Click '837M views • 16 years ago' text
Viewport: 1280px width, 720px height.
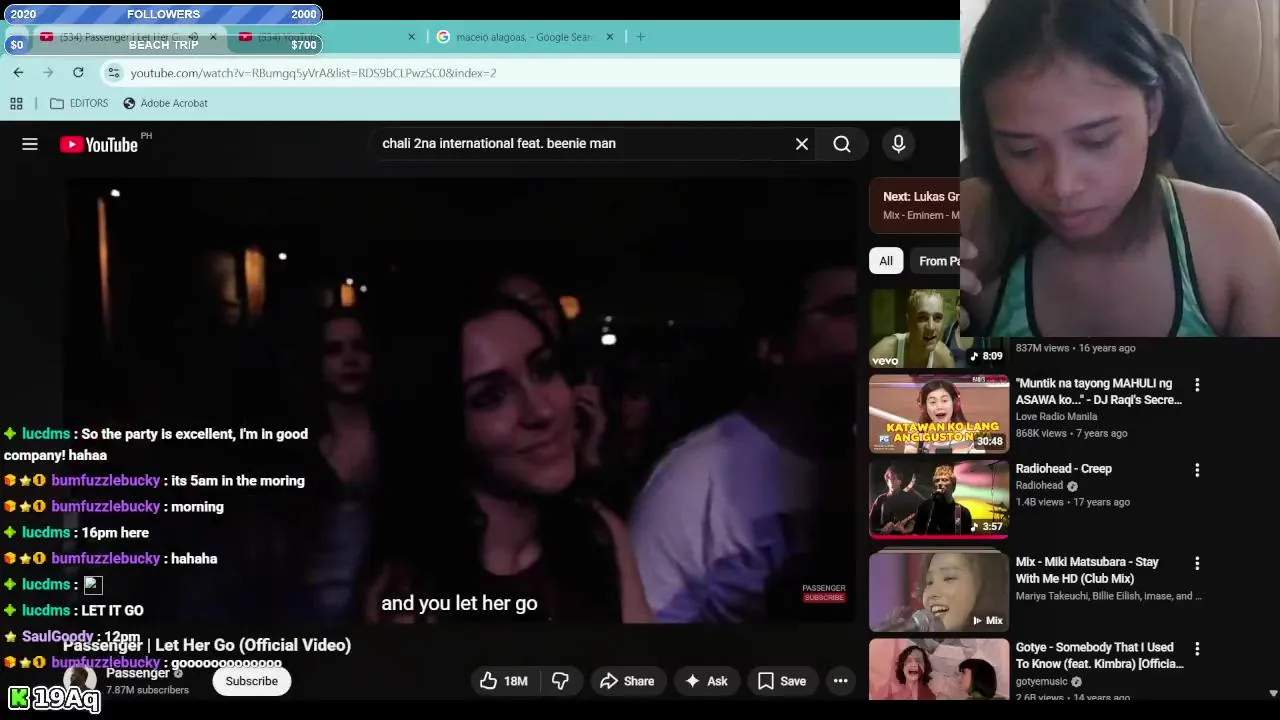(1075, 348)
